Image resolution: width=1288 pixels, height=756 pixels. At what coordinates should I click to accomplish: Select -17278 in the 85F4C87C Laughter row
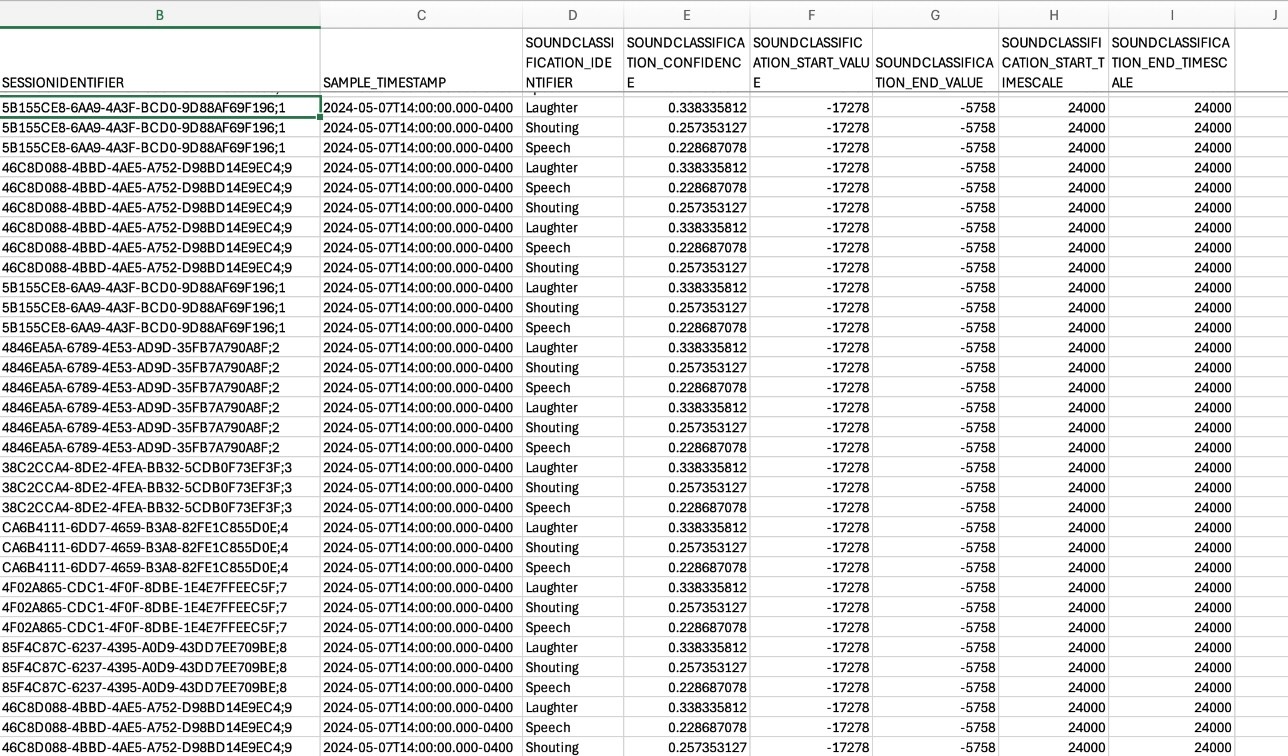coord(811,647)
